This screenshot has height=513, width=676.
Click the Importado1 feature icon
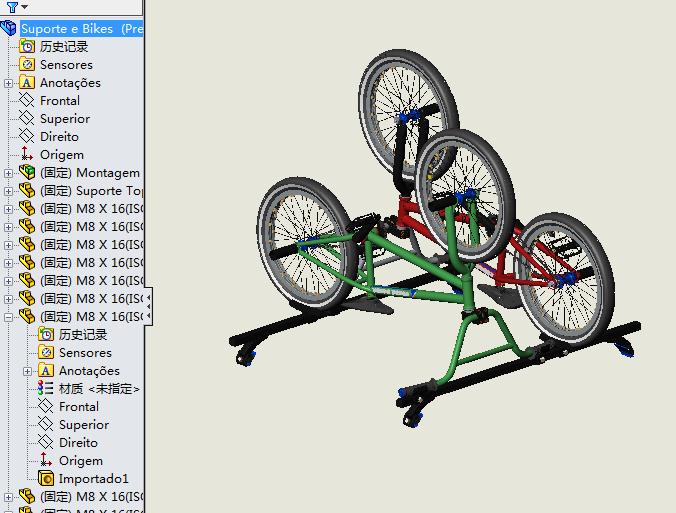[x=46, y=479]
